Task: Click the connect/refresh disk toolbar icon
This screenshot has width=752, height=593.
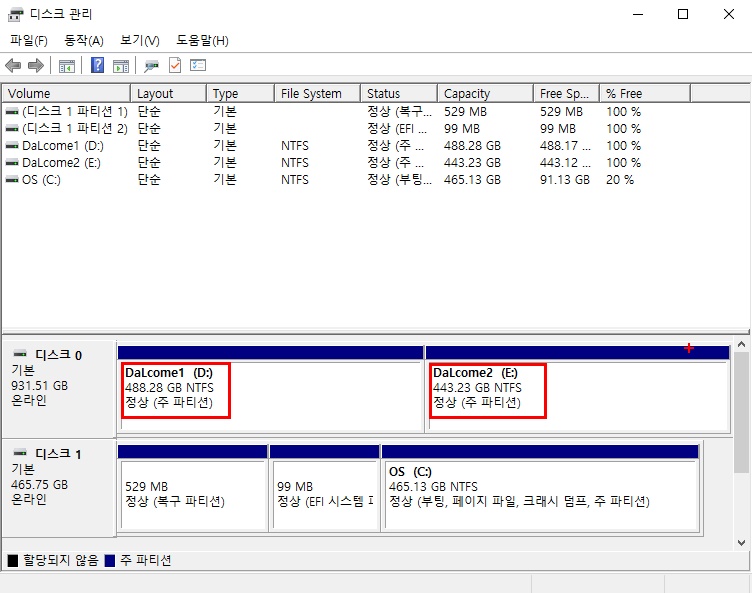Action: [x=152, y=66]
